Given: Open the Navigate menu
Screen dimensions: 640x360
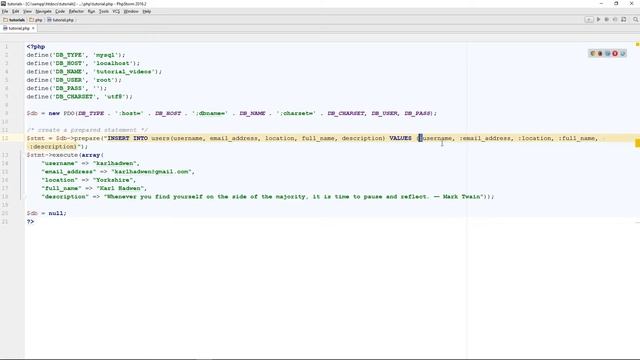Looking at the screenshot, I should [x=43, y=11].
